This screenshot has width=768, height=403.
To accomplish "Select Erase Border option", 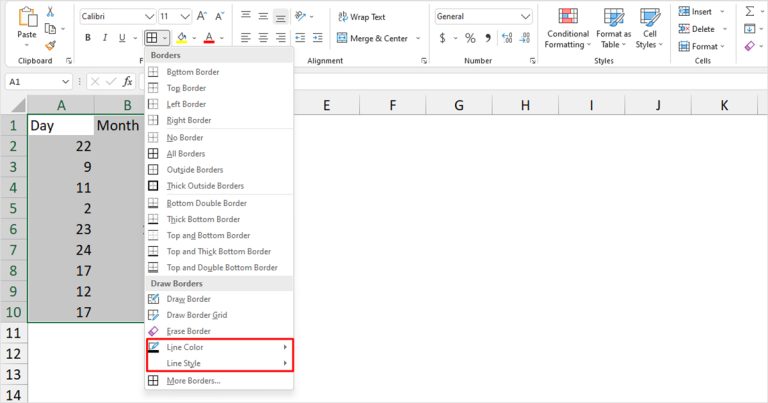I will click(x=219, y=331).
